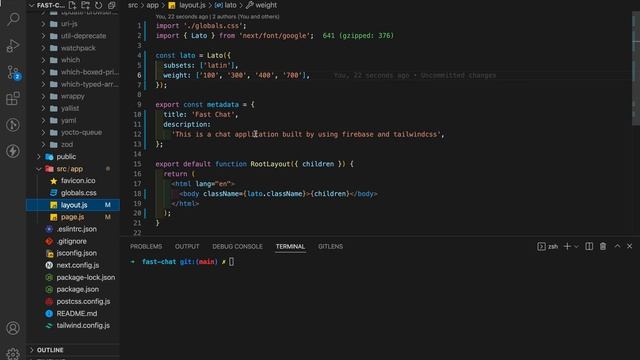This screenshot has width=640, height=360.
Task: Collapse the FAST-C project root folder
Action: pos(47,5)
